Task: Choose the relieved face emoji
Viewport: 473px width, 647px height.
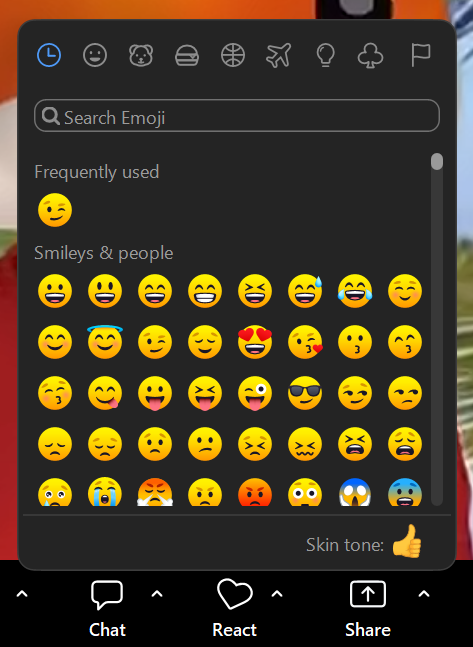Action: pyautogui.click(x=205, y=342)
